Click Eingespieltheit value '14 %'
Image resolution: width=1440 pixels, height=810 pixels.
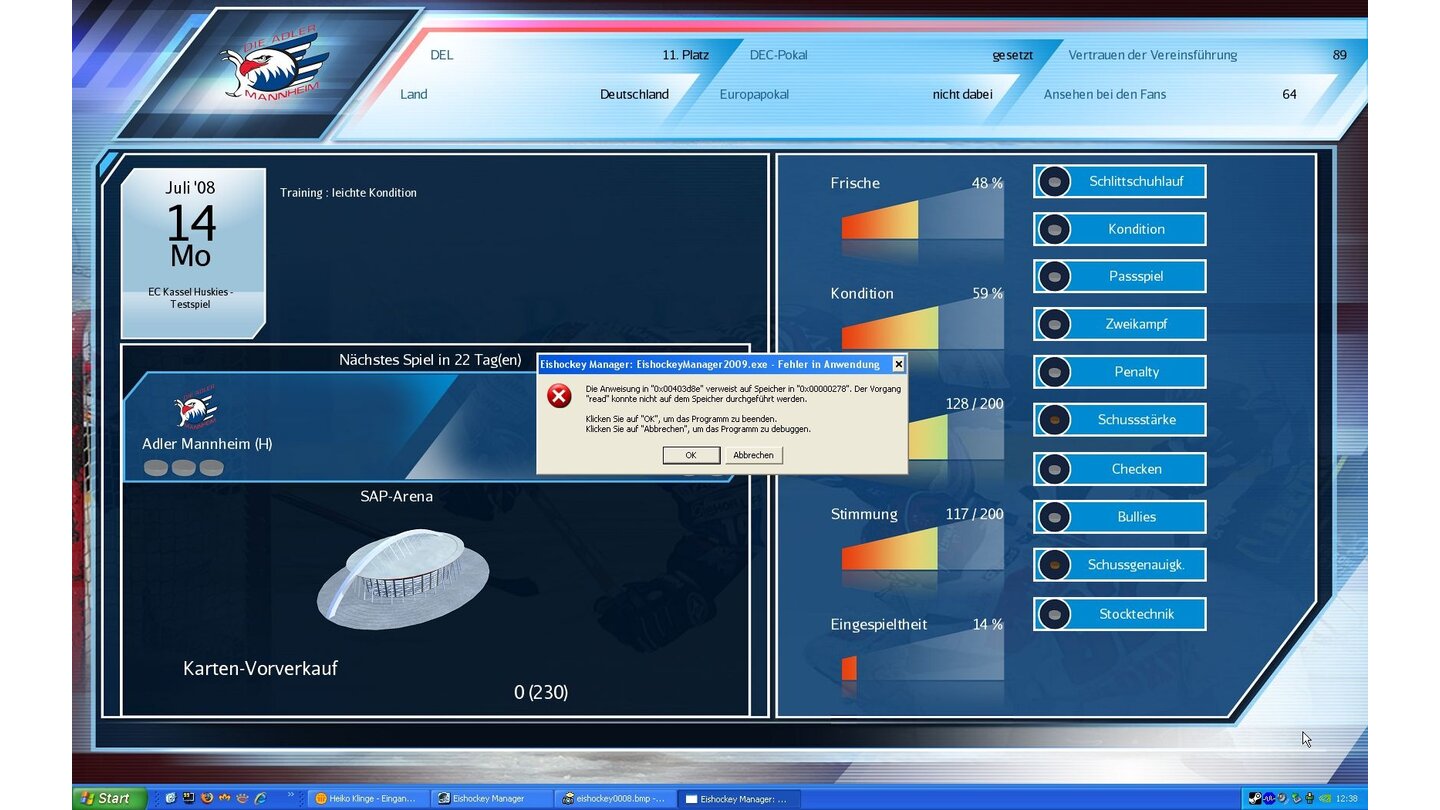[x=987, y=624]
